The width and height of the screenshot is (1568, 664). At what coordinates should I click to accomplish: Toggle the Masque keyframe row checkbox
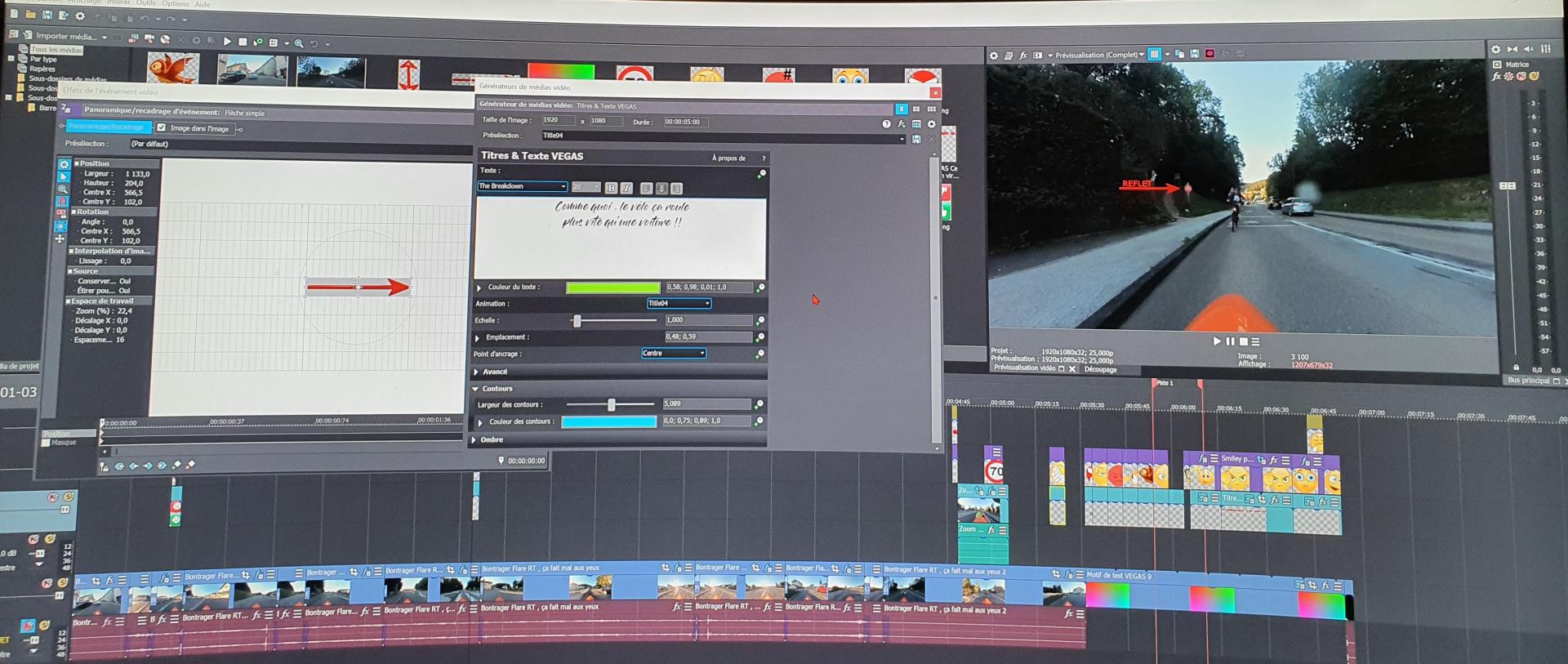pyautogui.click(x=46, y=443)
